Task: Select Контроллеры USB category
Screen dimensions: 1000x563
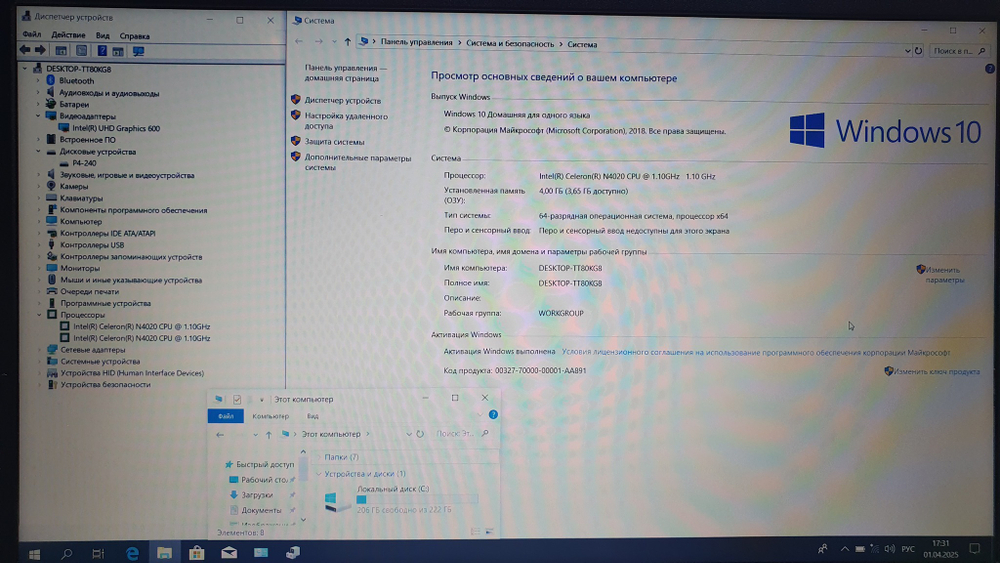Action: 92,245
